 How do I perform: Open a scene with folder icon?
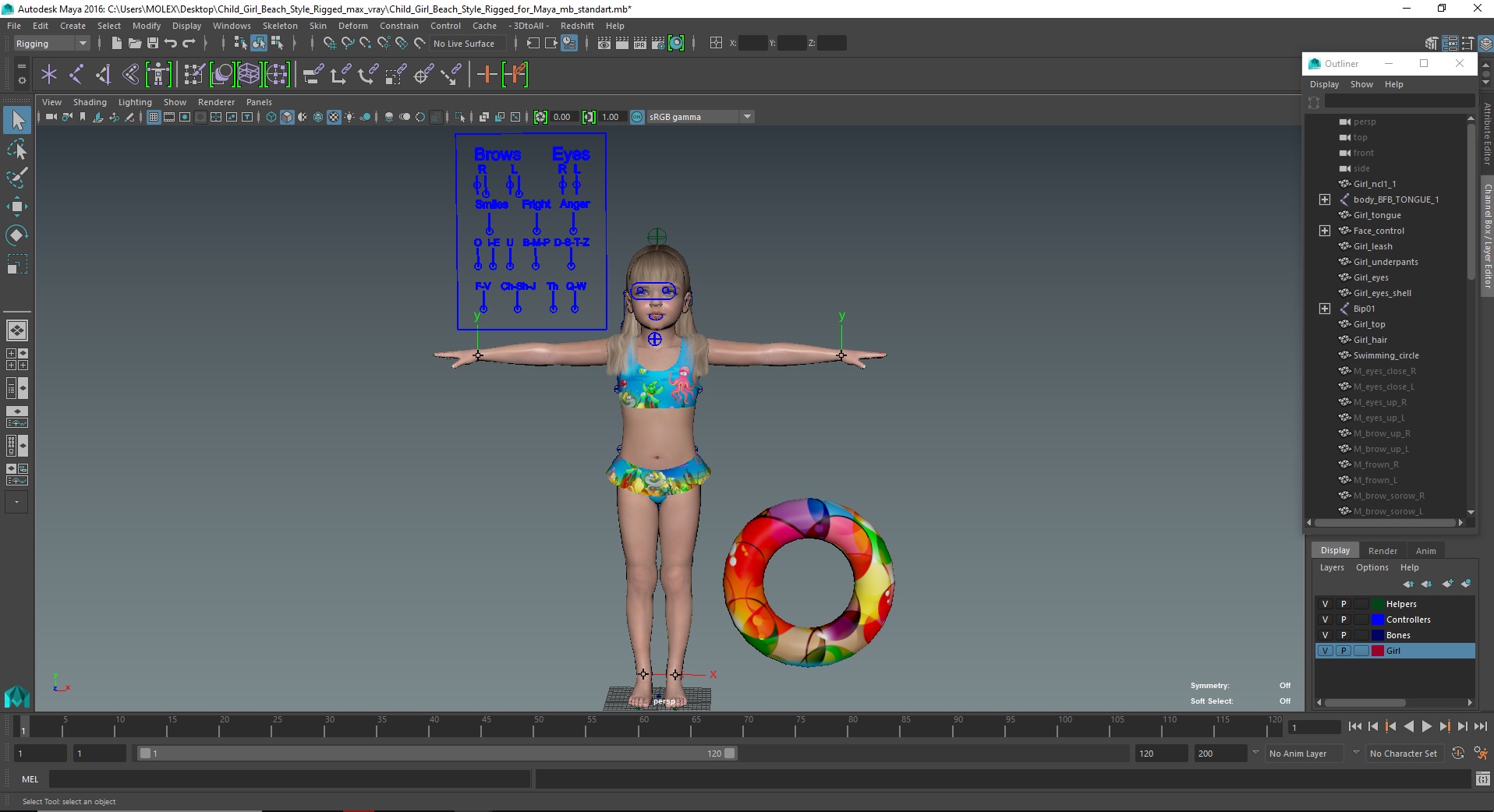click(x=134, y=44)
